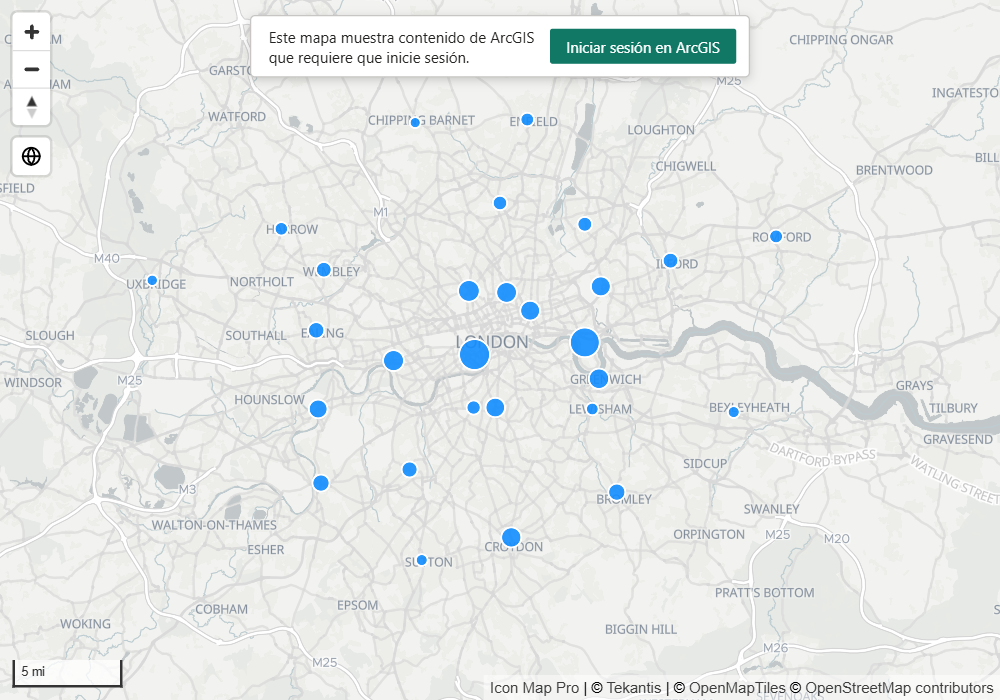Select the marker at Bromley

[x=616, y=492]
